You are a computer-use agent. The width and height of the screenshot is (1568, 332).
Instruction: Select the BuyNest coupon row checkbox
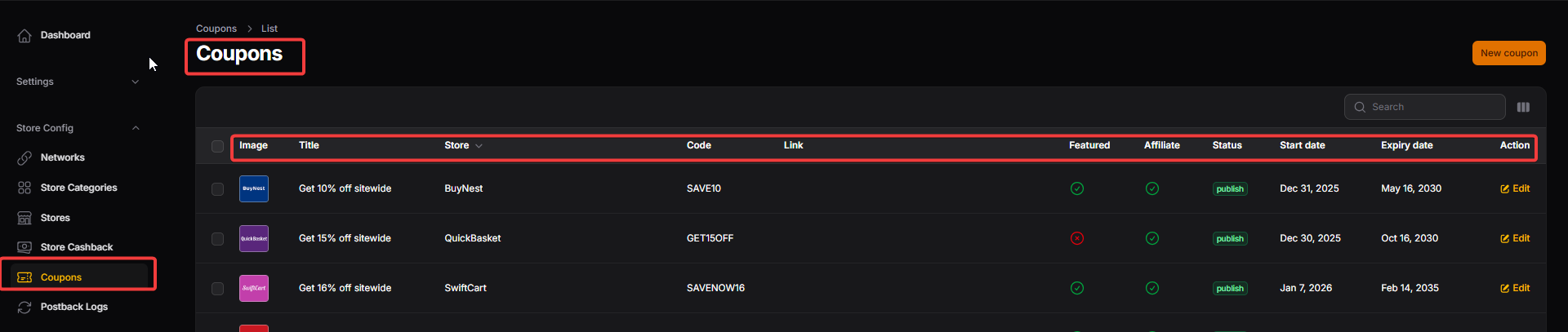tap(217, 189)
